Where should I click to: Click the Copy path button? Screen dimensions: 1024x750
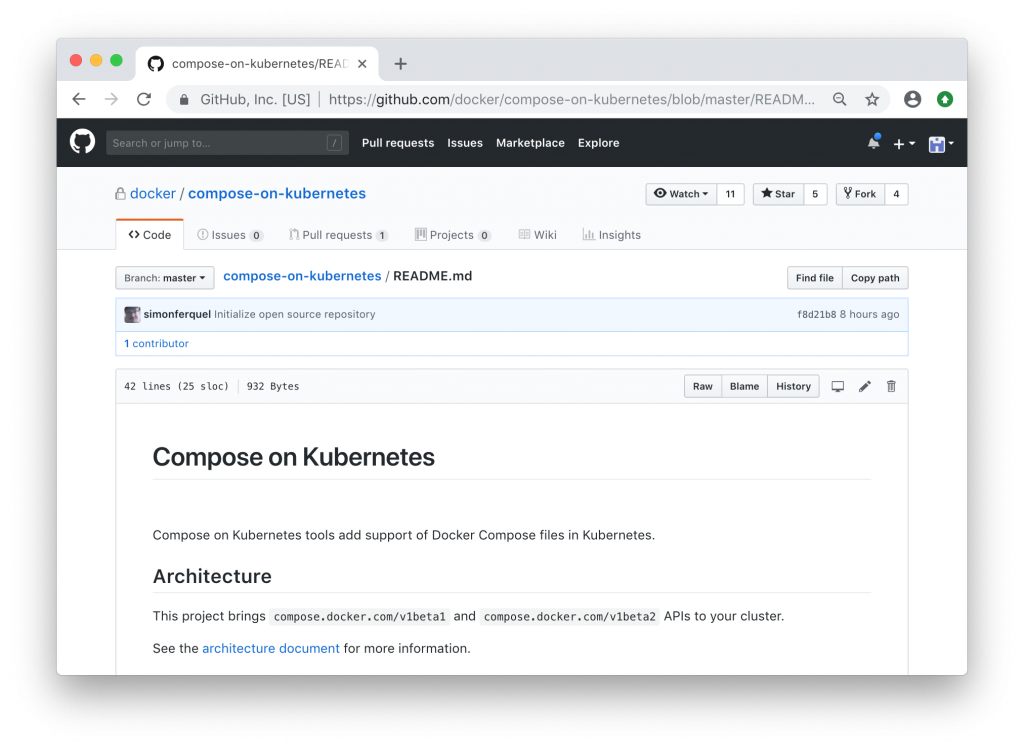click(x=875, y=278)
